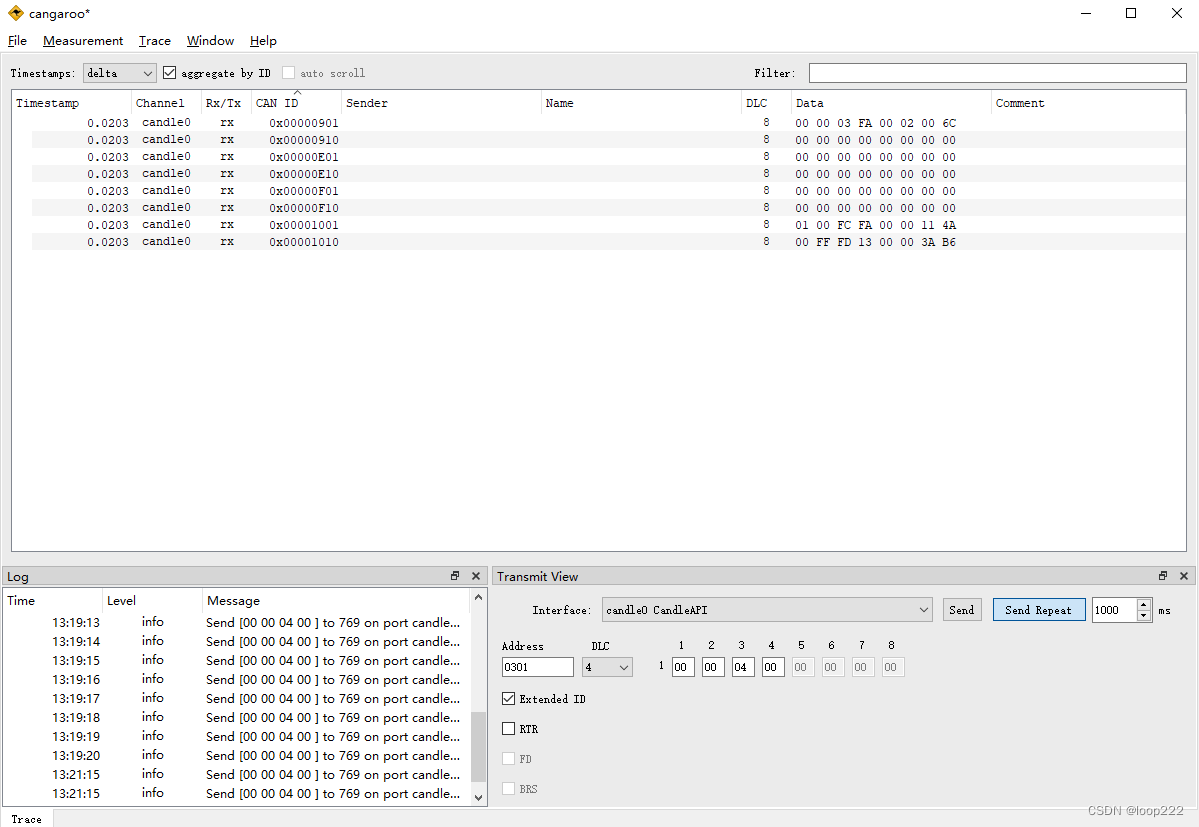Click the Comment column header
The height and width of the screenshot is (827, 1199).
point(1088,103)
